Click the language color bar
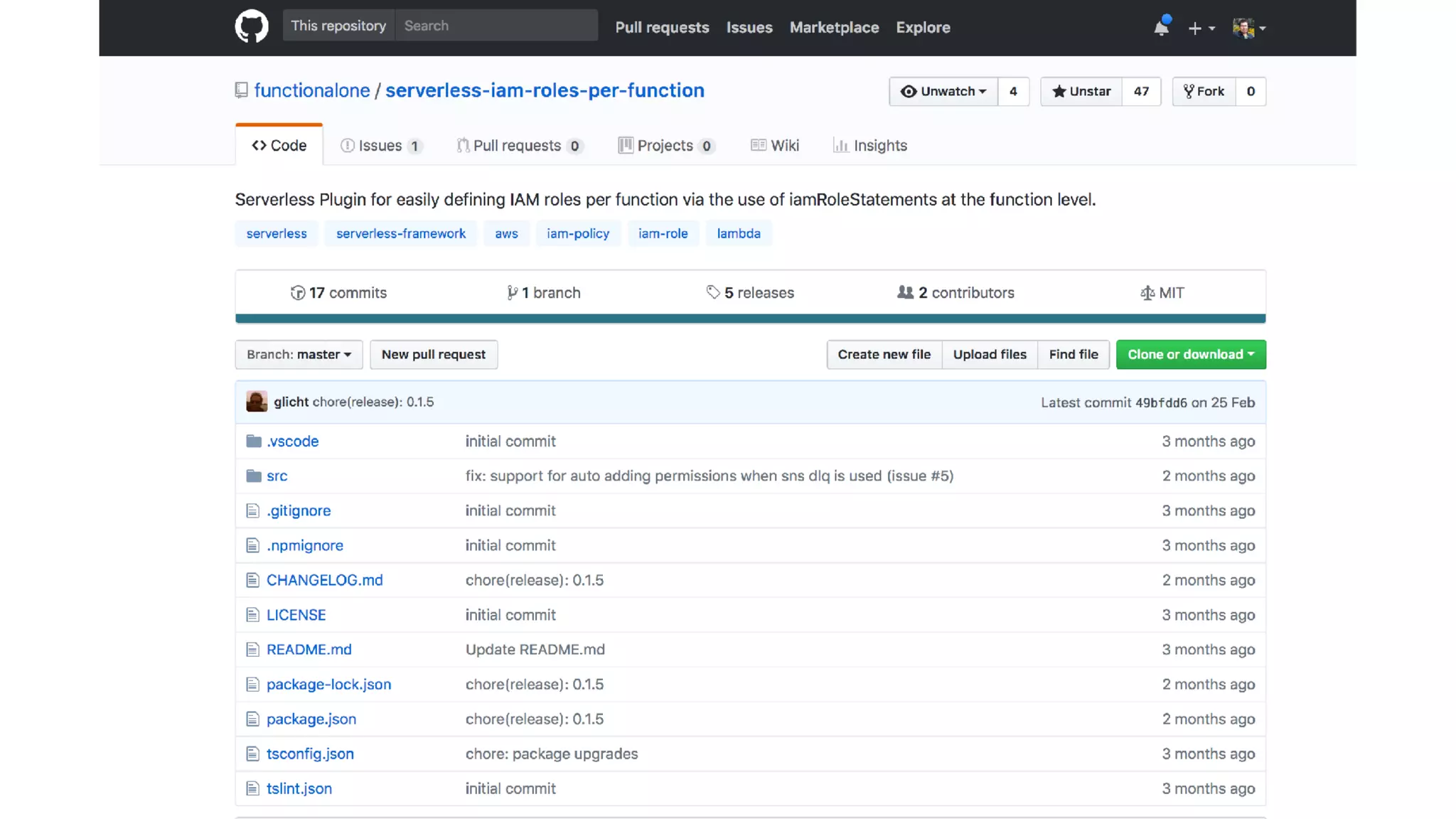Image resolution: width=1456 pixels, height=819 pixels. click(750, 318)
